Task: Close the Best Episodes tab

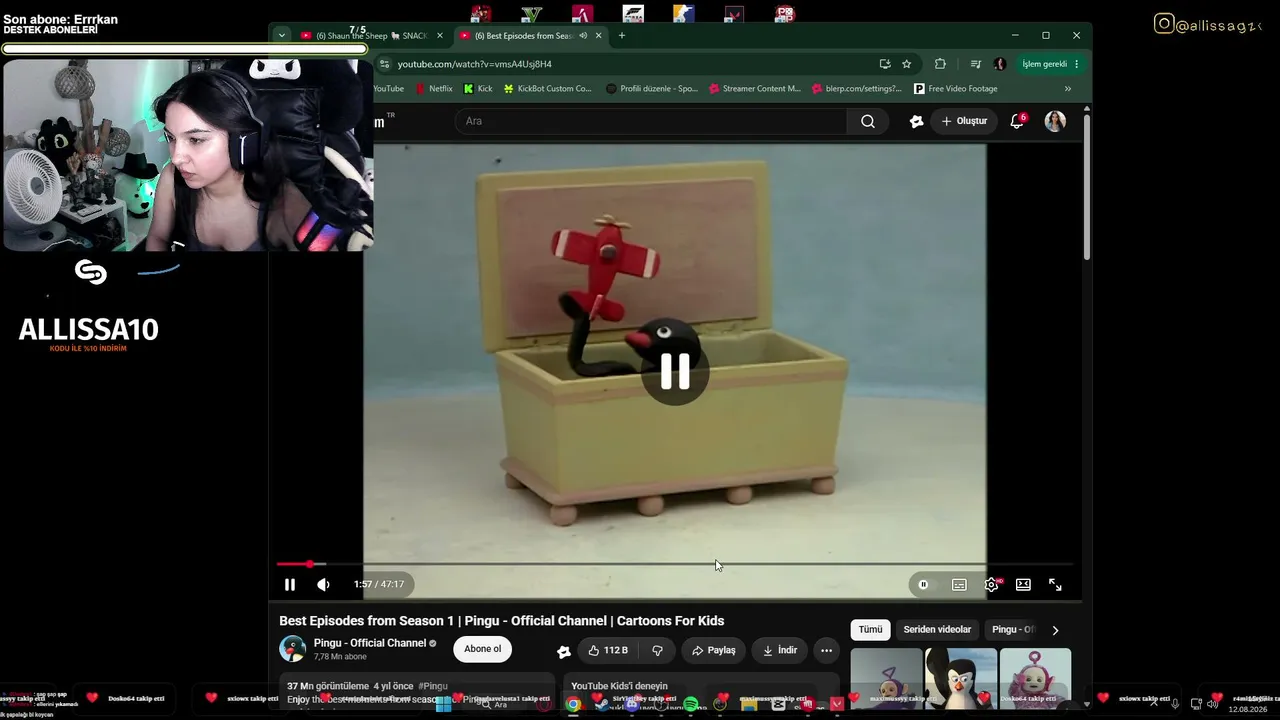Action: click(x=599, y=36)
